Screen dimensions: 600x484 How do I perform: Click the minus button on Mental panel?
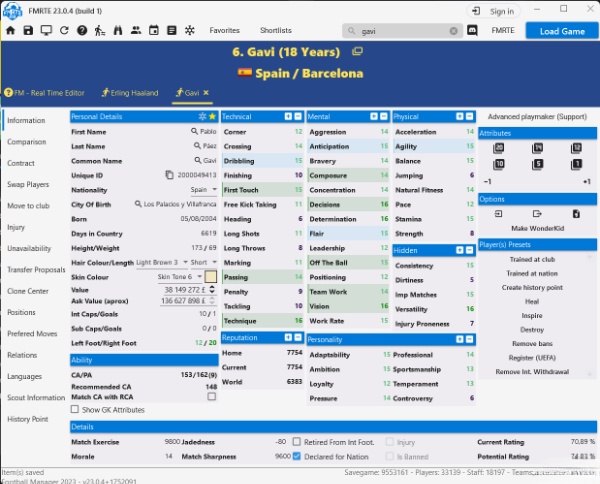click(x=383, y=116)
